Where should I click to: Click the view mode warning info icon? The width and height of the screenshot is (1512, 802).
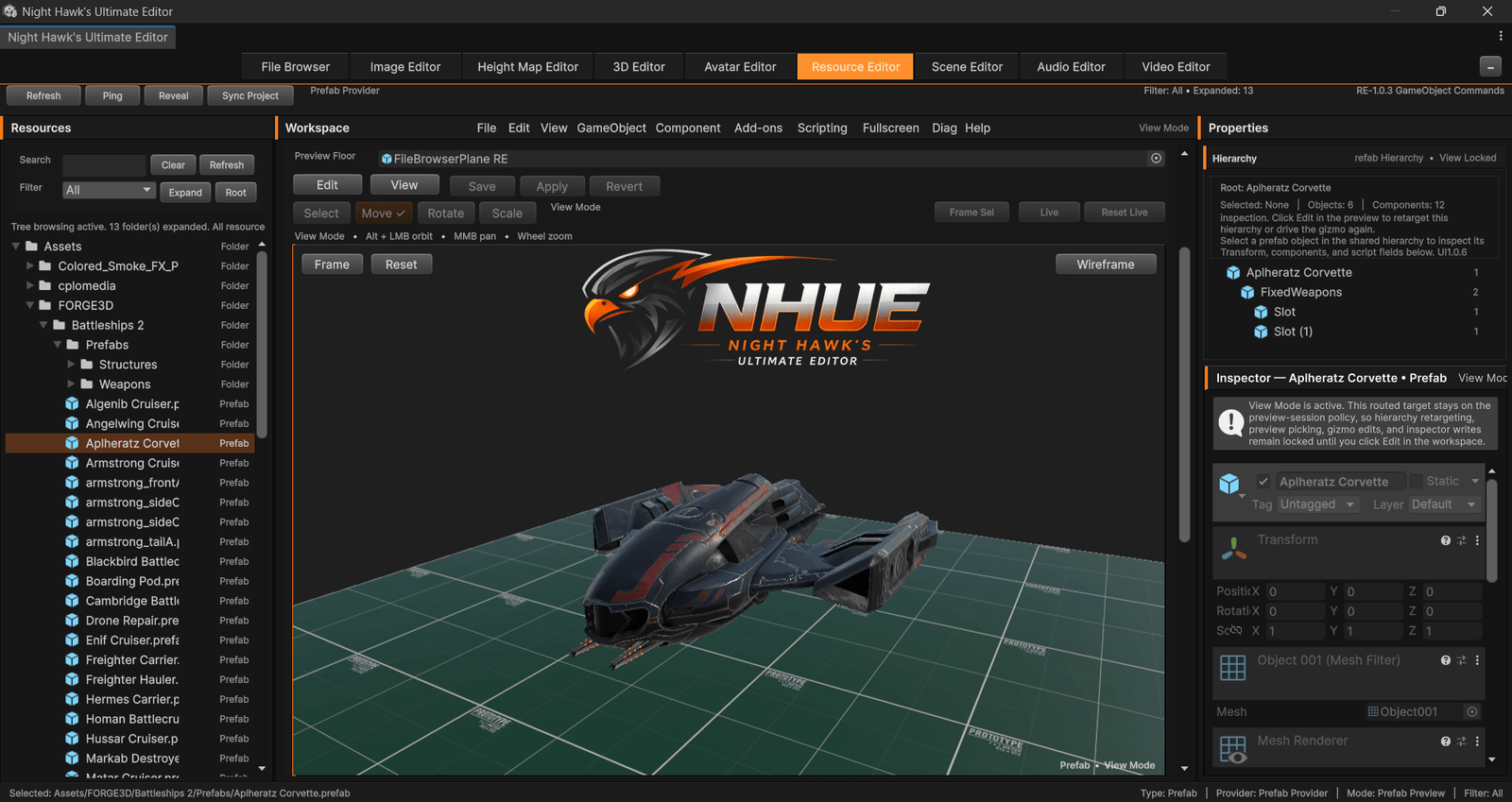click(1230, 422)
